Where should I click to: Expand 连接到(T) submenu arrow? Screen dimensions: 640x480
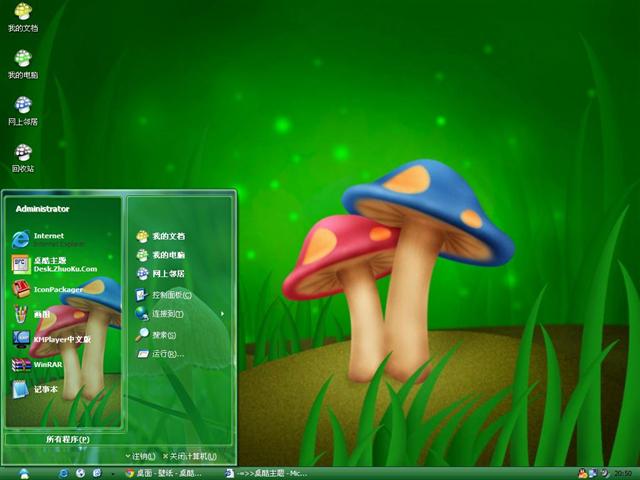tap(222, 313)
